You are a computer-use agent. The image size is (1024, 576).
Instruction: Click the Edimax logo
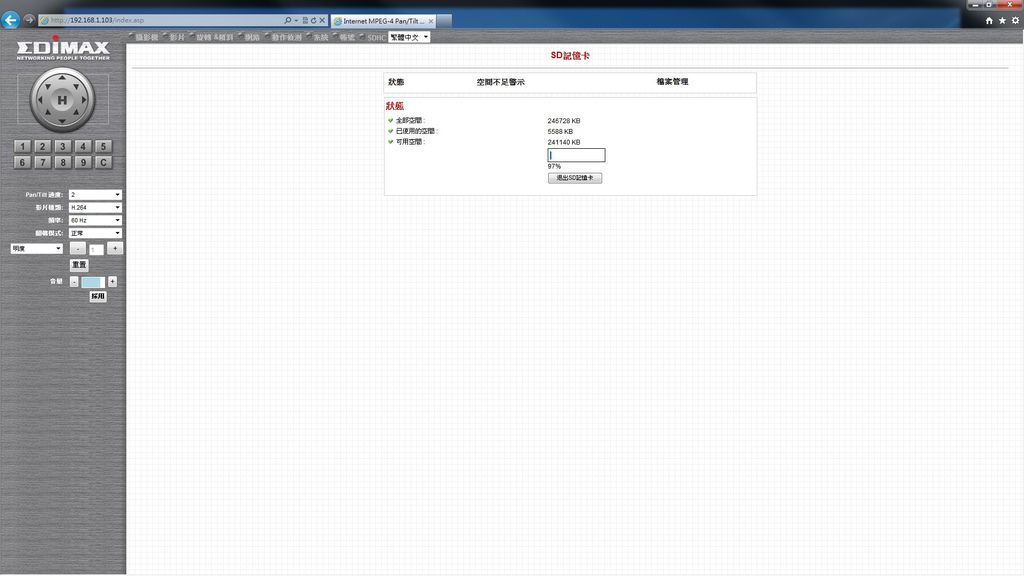(63, 50)
